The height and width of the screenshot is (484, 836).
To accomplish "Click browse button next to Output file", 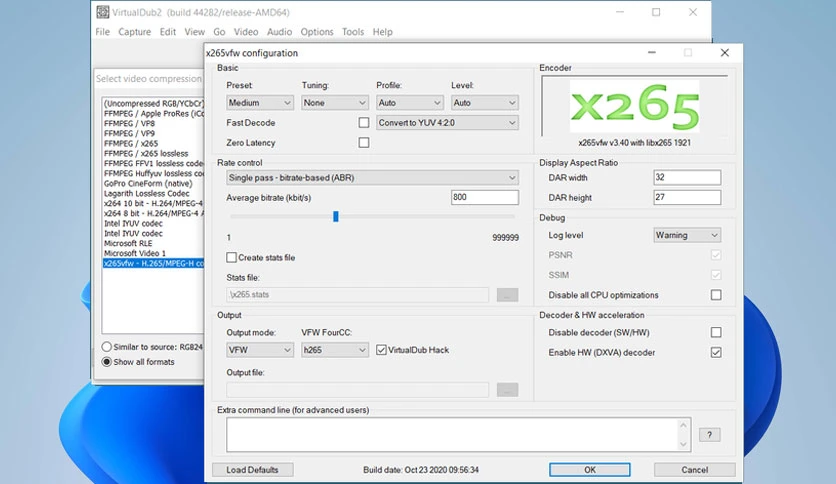I will (507, 390).
